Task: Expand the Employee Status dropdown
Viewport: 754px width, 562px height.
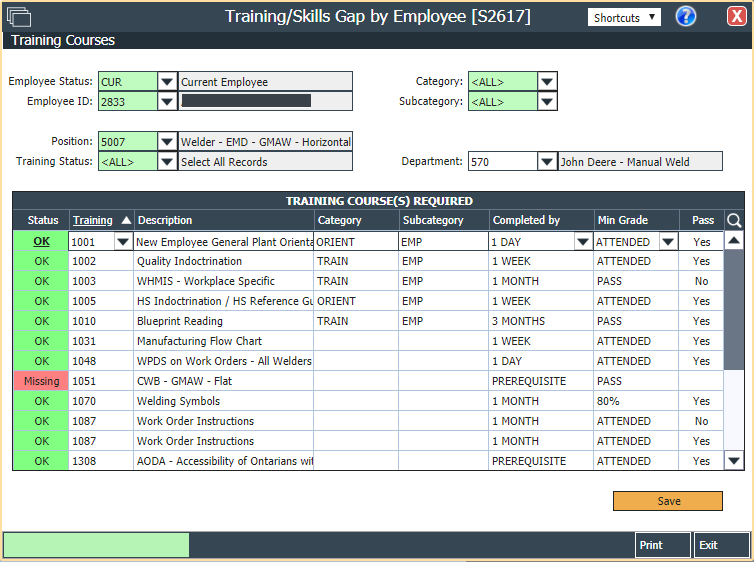Action: point(167,82)
